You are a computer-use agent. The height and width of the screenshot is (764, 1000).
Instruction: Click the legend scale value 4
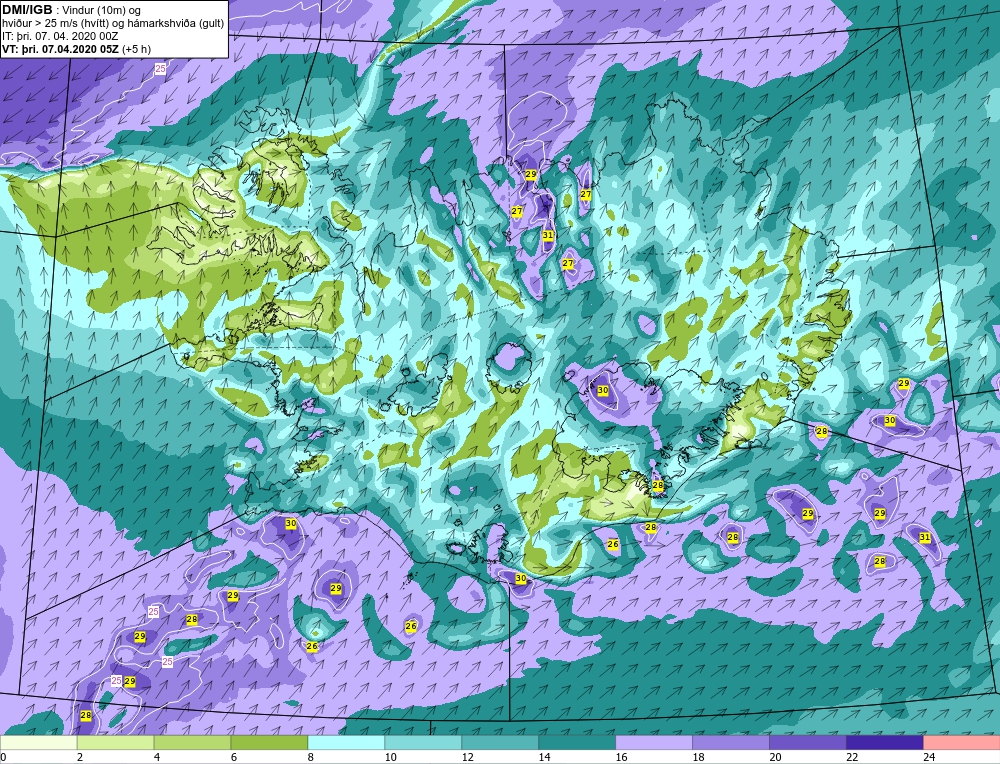click(x=157, y=757)
